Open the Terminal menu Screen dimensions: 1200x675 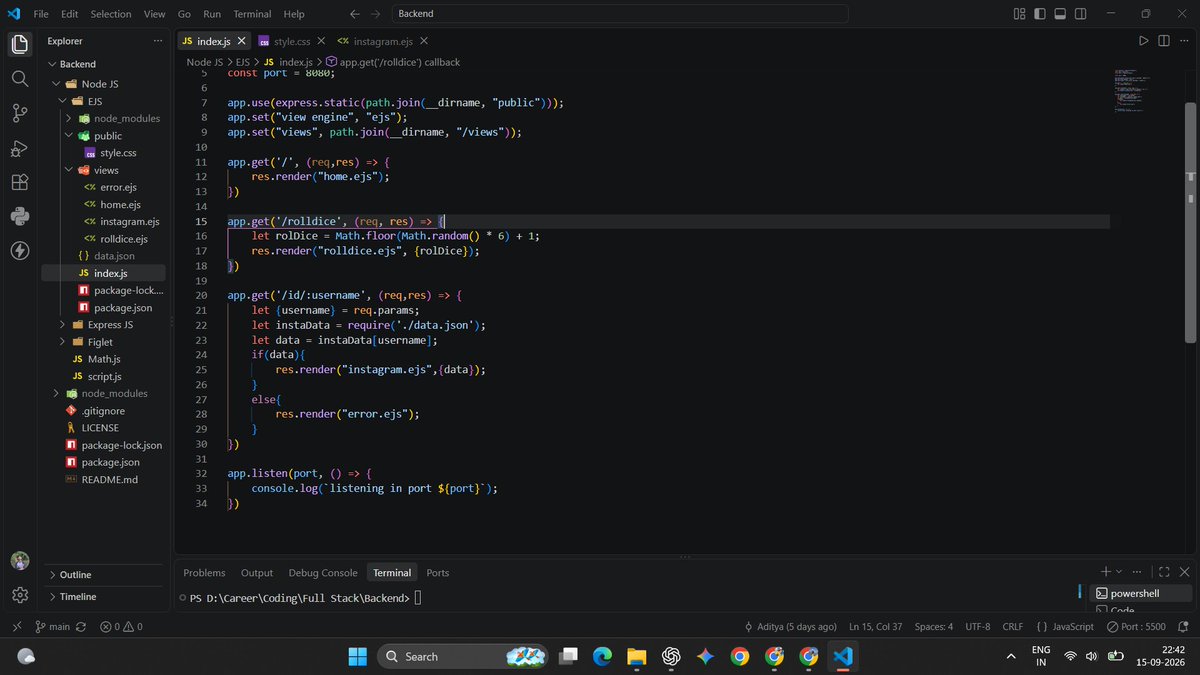(252, 14)
